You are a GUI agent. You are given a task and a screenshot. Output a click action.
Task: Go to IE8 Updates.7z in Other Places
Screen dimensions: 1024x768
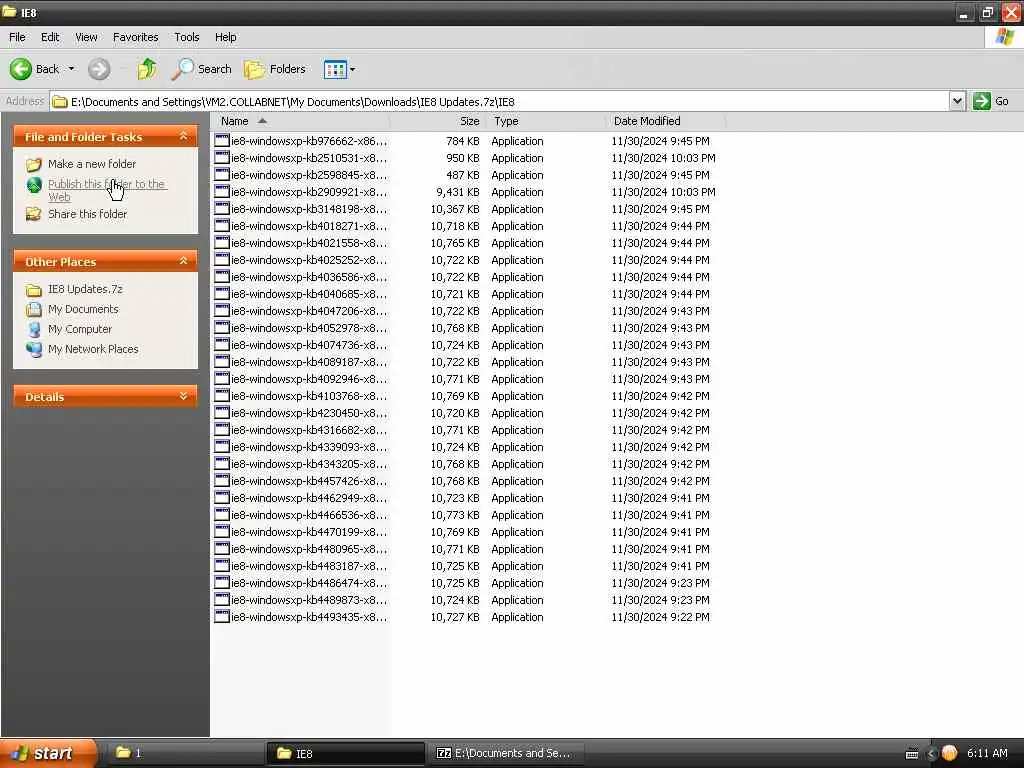tap(85, 289)
